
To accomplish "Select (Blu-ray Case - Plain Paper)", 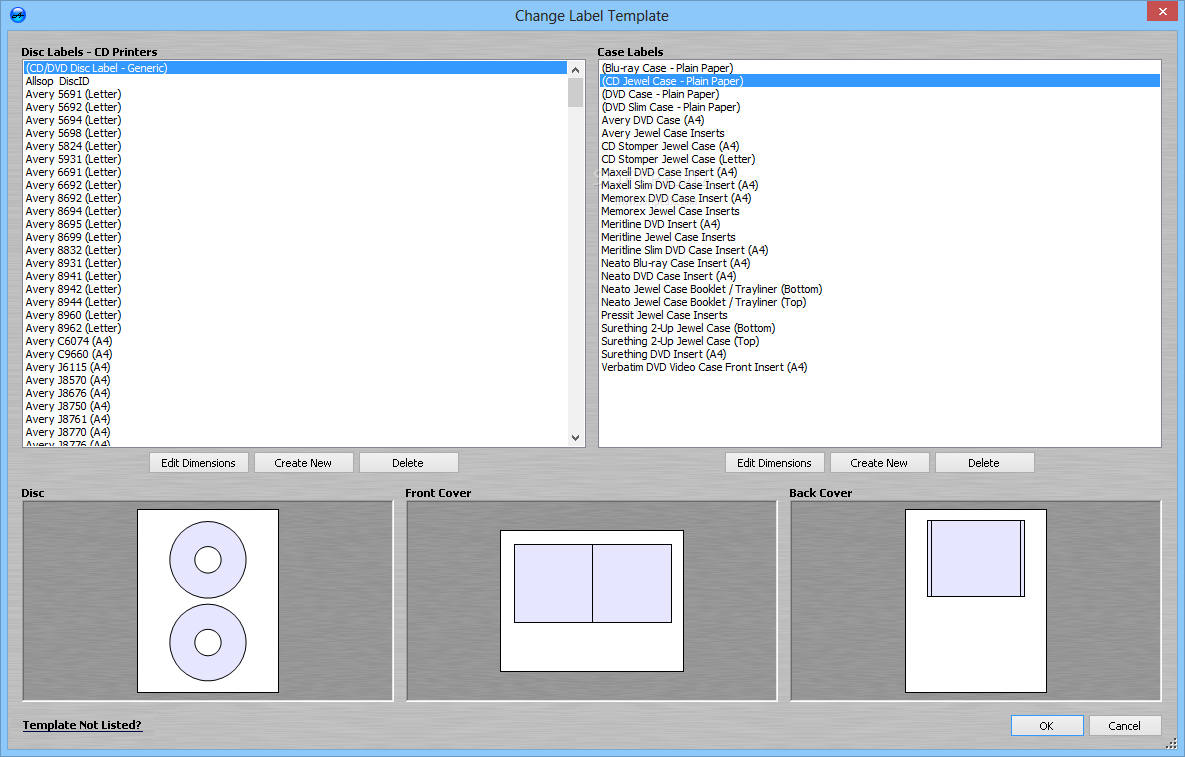I will click(880, 68).
